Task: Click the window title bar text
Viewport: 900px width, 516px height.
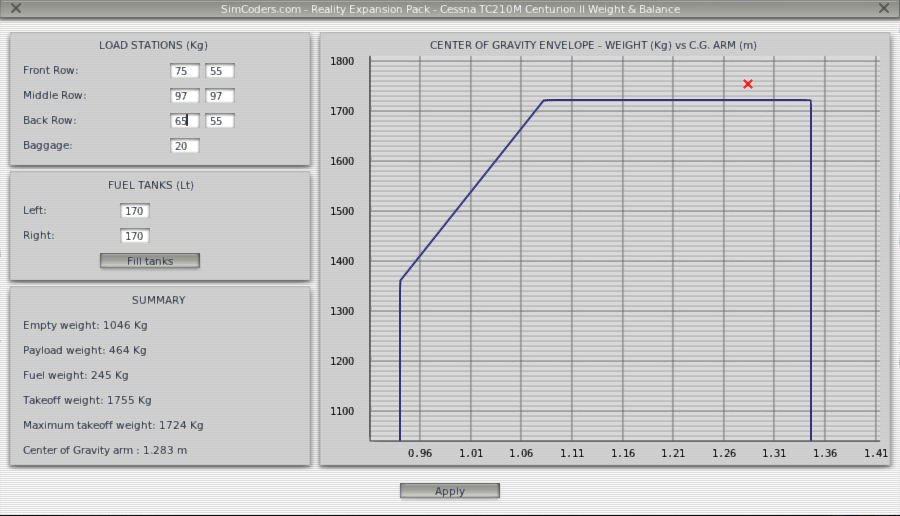Action: [x=450, y=9]
